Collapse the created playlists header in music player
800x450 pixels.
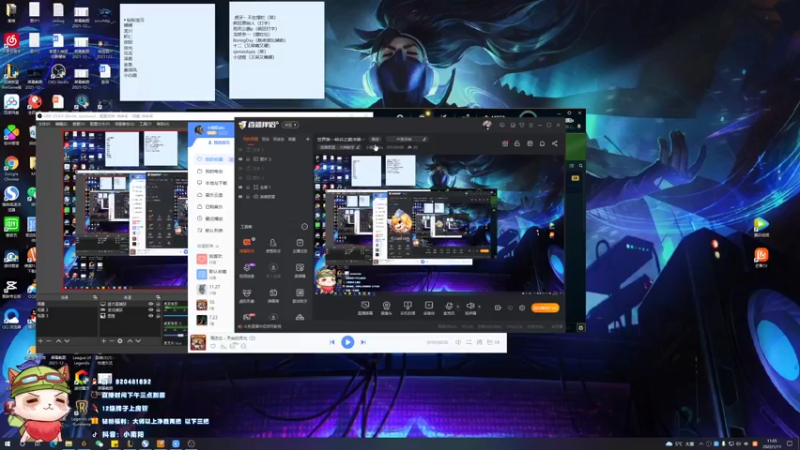(208, 246)
